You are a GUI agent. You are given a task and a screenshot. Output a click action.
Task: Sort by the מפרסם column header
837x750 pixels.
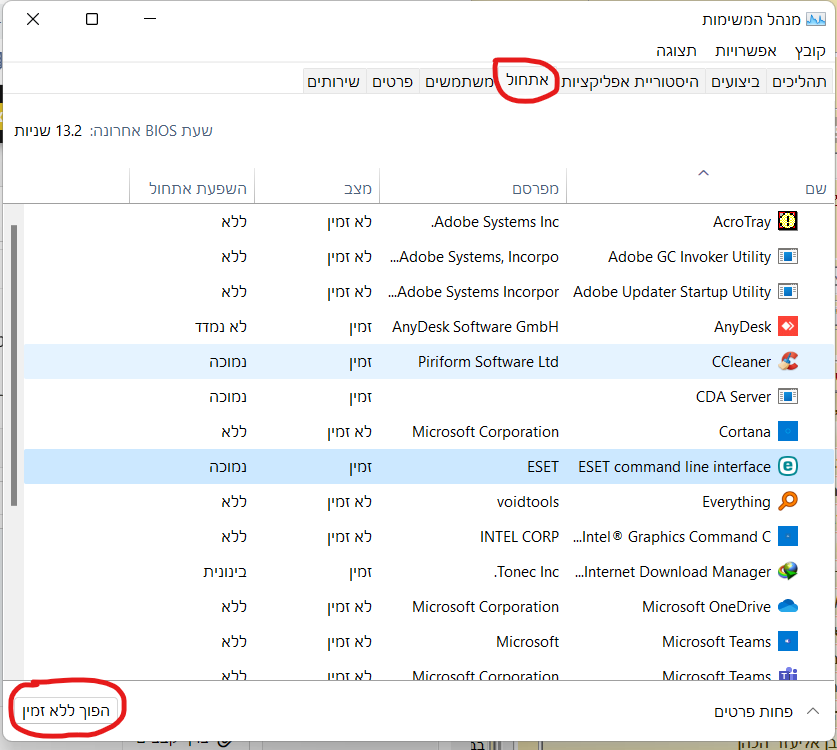coord(473,186)
